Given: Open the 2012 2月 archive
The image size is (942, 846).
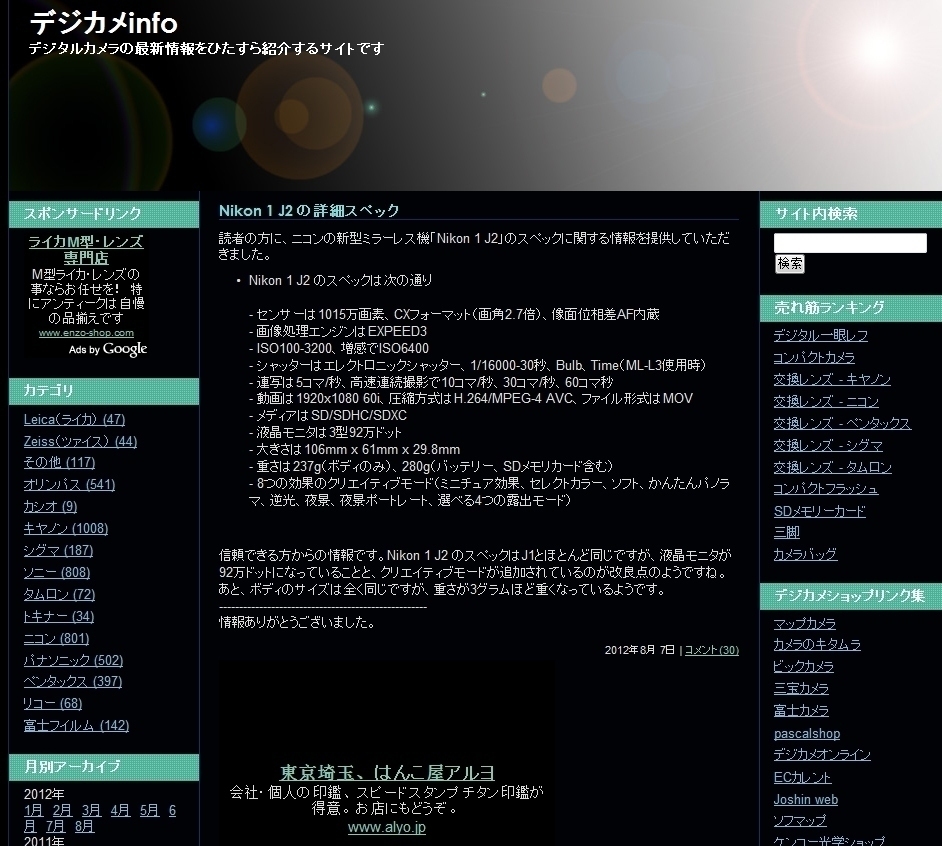Looking at the screenshot, I should [x=62, y=811].
